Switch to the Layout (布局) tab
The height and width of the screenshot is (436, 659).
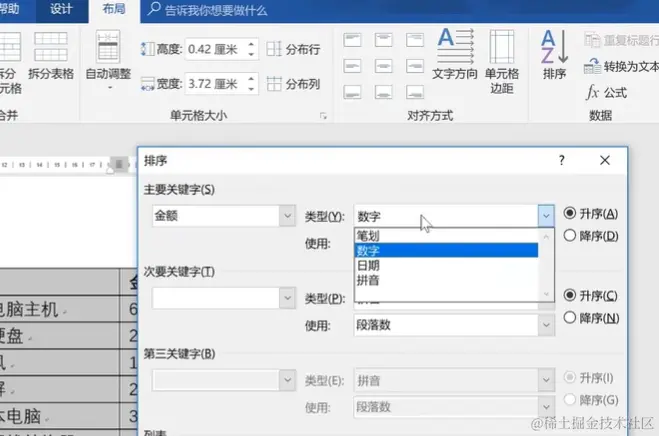[114, 9]
